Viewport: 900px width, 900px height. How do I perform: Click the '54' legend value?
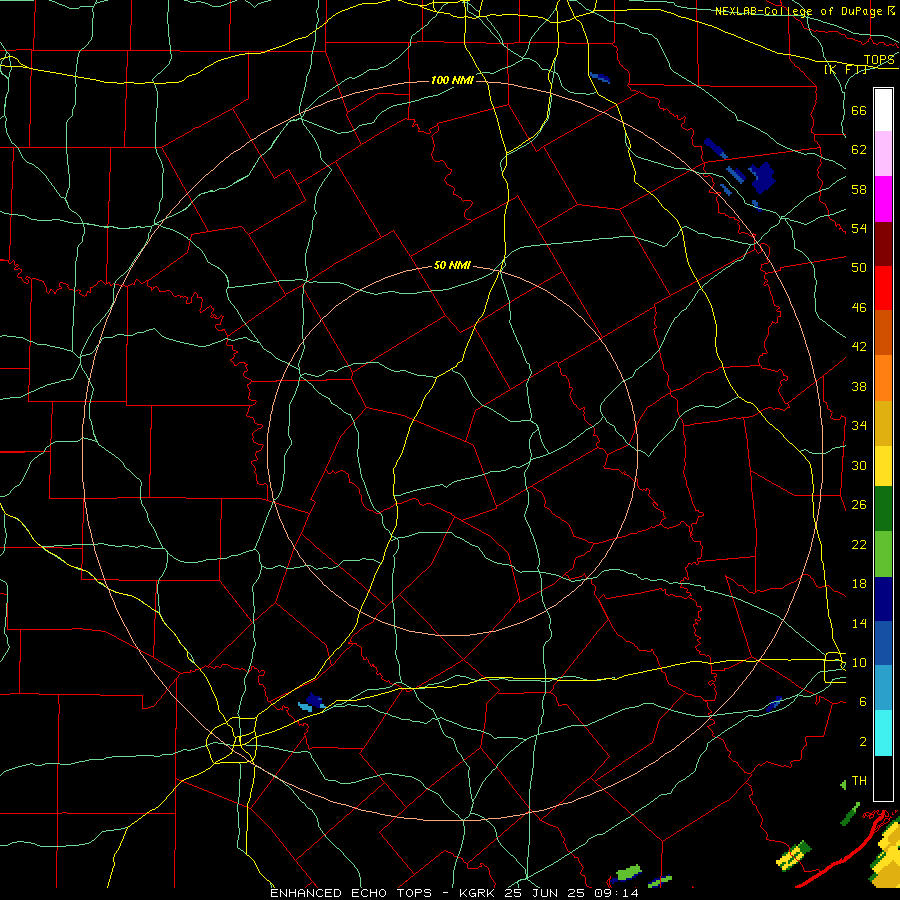(859, 228)
